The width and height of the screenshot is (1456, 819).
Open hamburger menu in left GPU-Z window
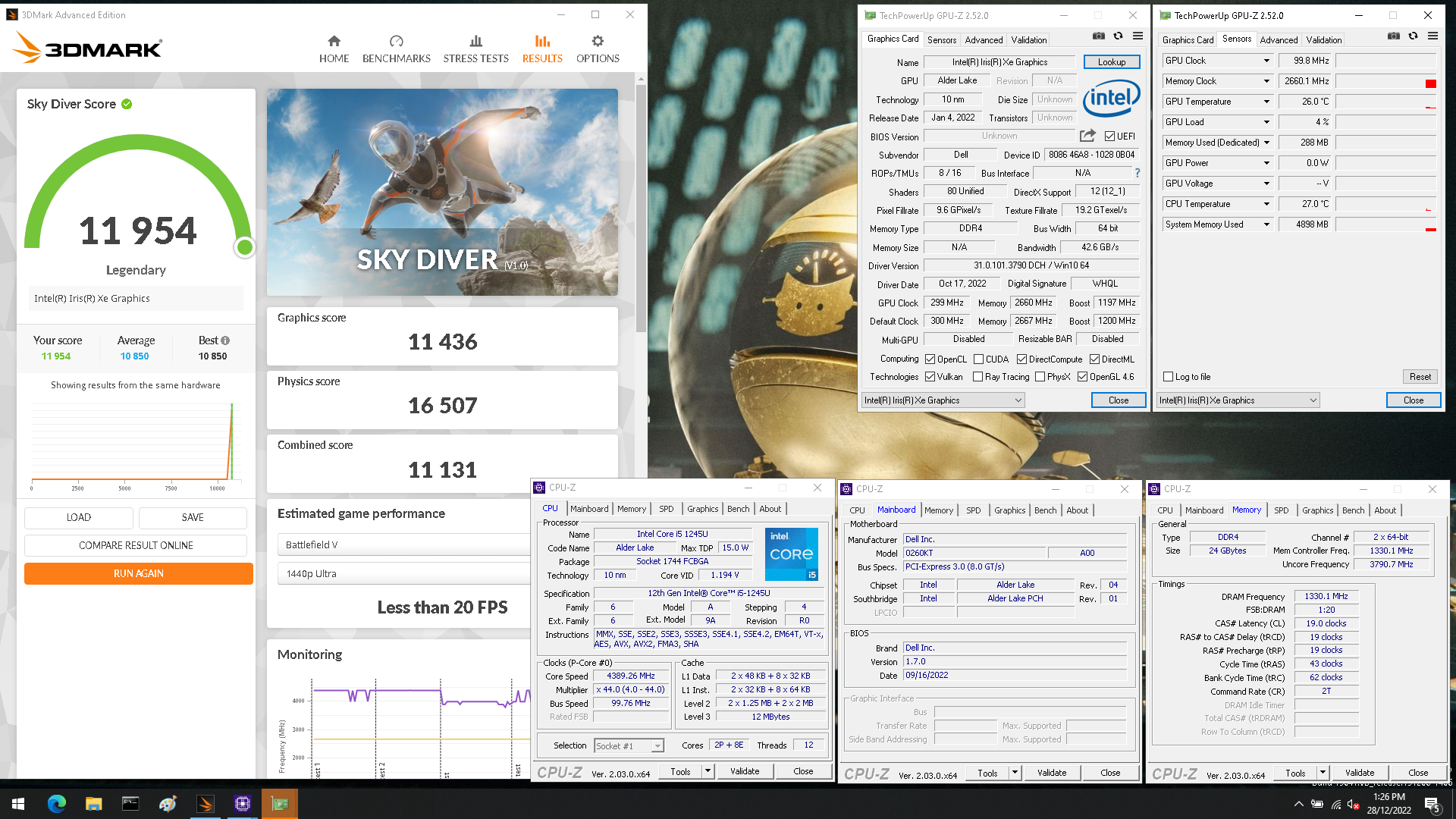coord(1137,36)
